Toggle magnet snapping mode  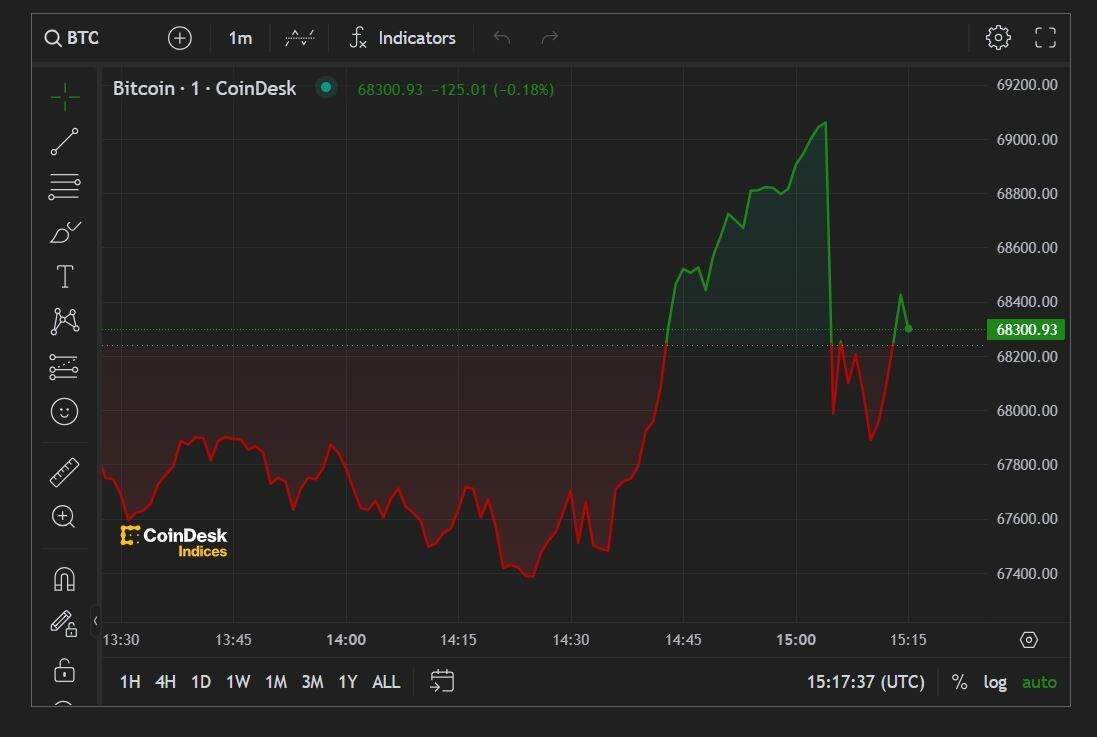pos(65,579)
